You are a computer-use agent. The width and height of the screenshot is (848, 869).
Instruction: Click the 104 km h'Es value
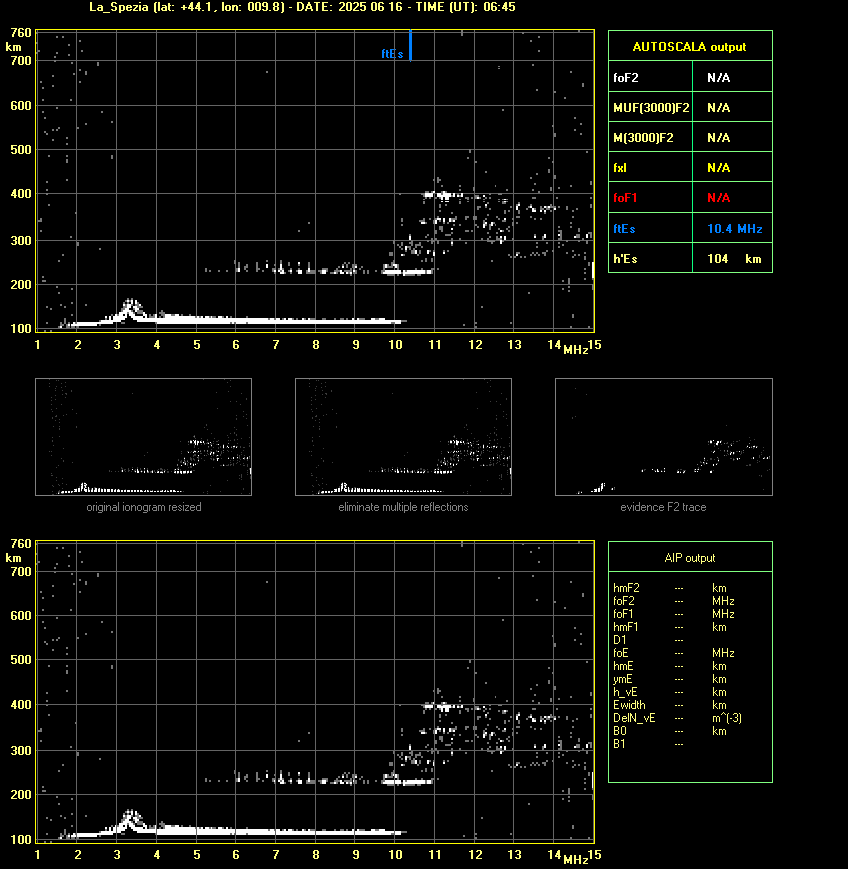734,259
